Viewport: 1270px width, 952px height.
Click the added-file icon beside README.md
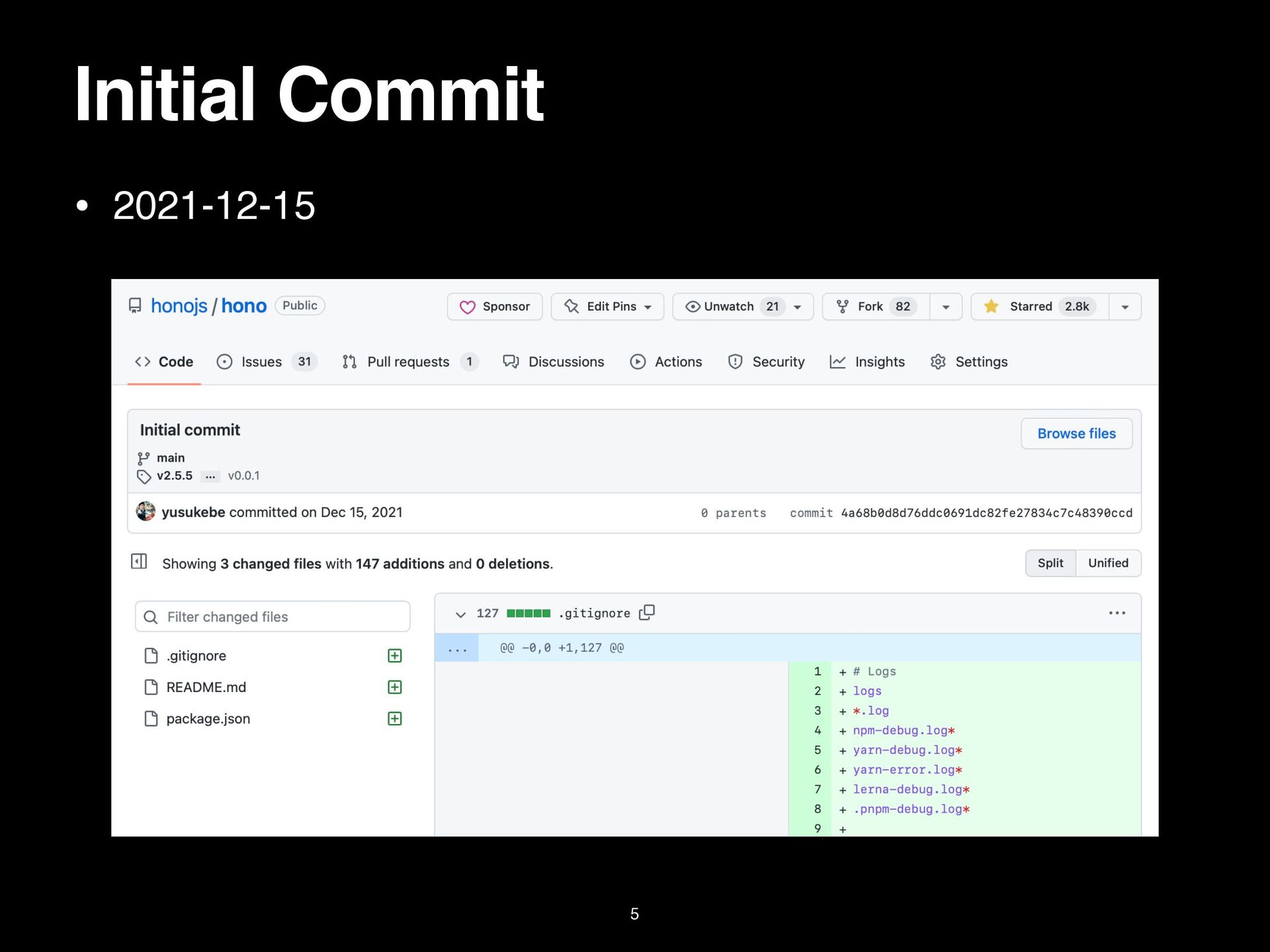pos(395,688)
